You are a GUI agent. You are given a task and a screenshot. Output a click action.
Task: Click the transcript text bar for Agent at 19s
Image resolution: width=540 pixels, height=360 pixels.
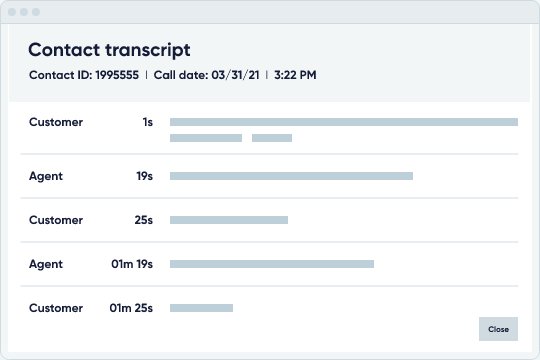coord(291,176)
